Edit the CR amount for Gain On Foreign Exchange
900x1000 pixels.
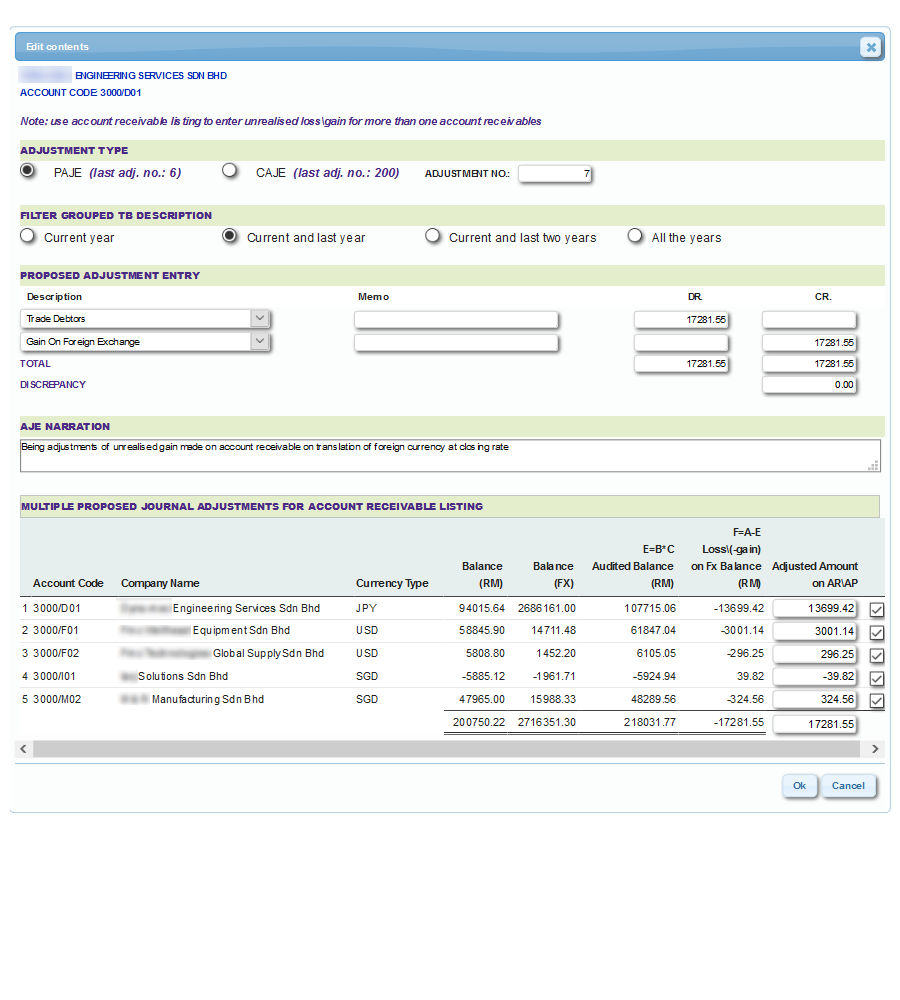[809, 342]
